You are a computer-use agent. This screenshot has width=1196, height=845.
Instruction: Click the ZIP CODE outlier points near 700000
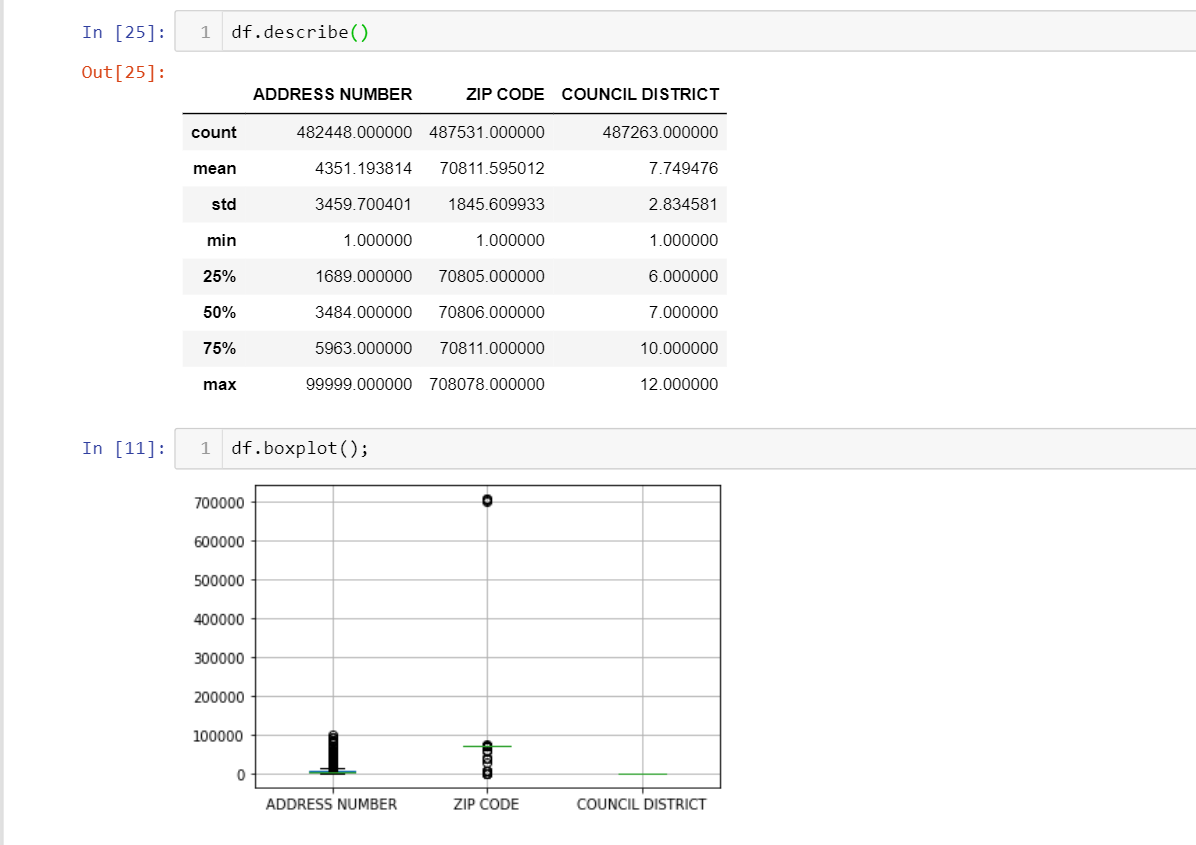point(487,499)
